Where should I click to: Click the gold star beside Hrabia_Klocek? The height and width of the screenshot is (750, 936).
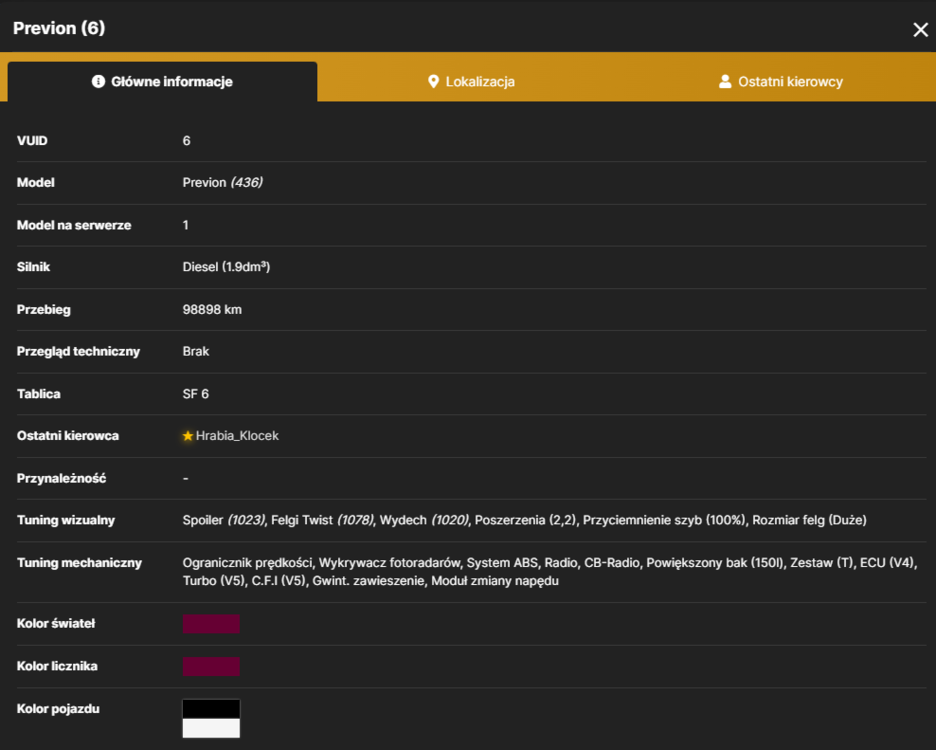[x=187, y=436]
